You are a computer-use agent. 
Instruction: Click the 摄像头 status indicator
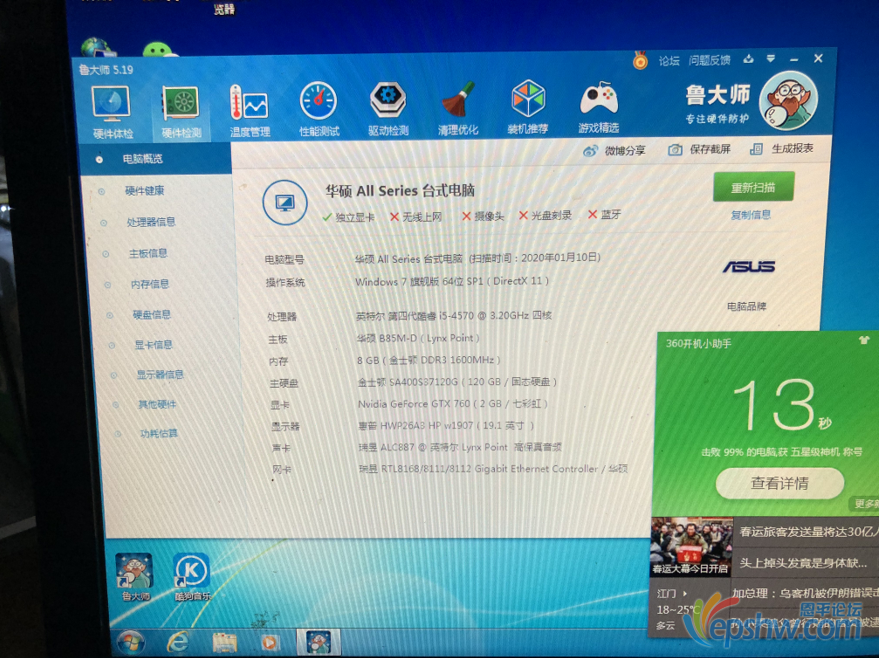[x=483, y=216]
